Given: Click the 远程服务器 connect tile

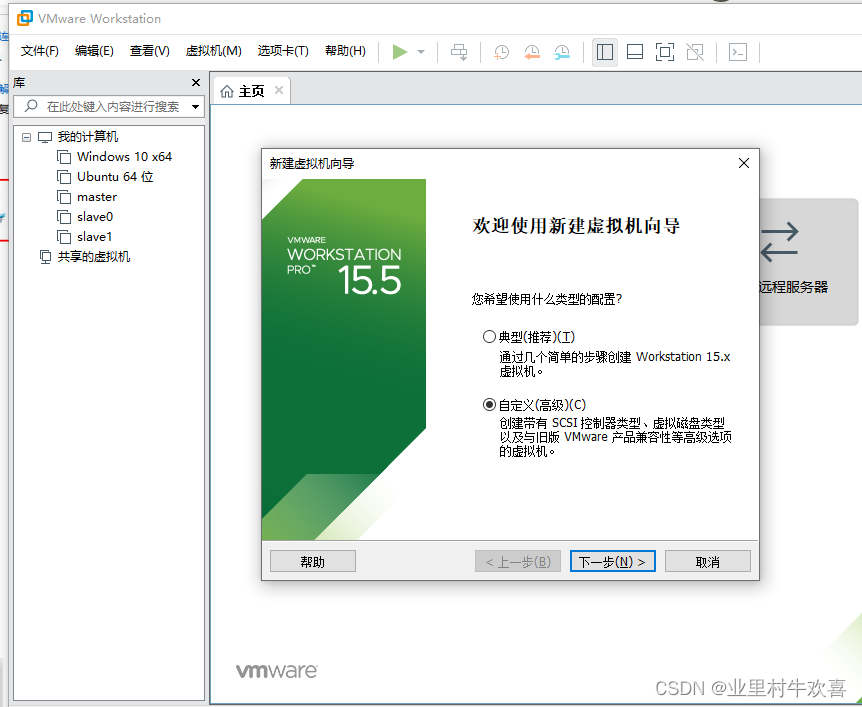Looking at the screenshot, I should click(x=808, y=262).
